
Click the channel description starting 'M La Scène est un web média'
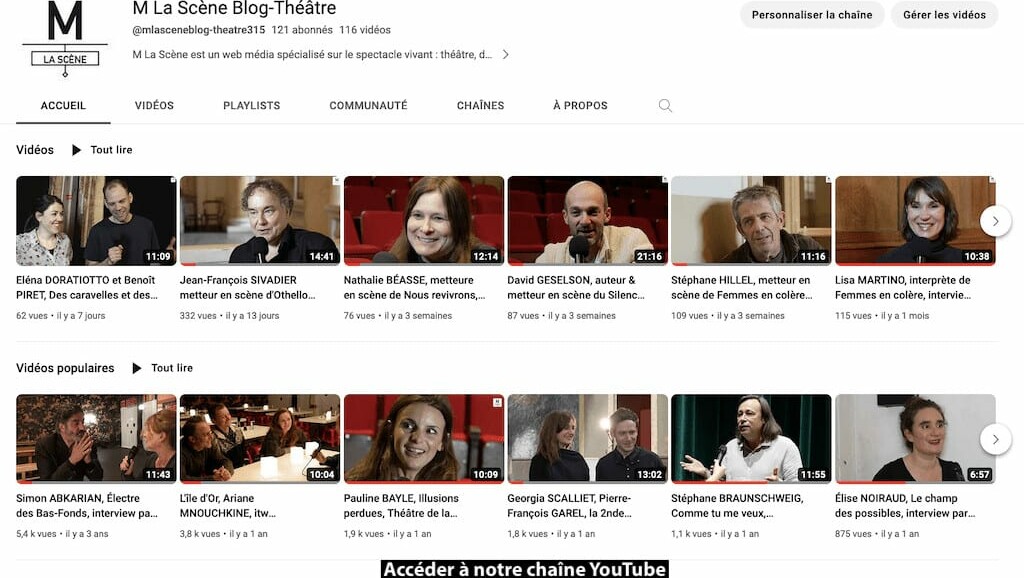click(x=312, y=55)
